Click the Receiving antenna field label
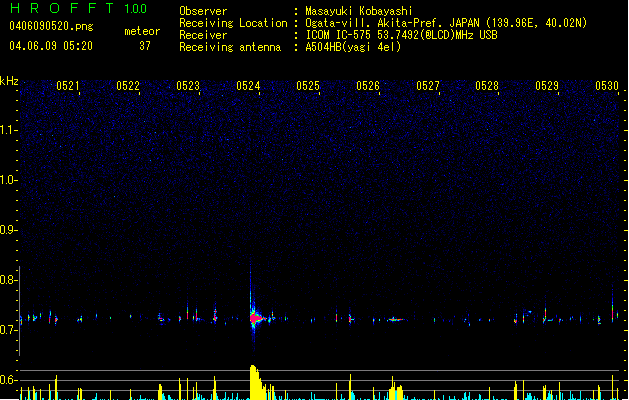This screenshot has height=400, width=629. click(230, 47)
